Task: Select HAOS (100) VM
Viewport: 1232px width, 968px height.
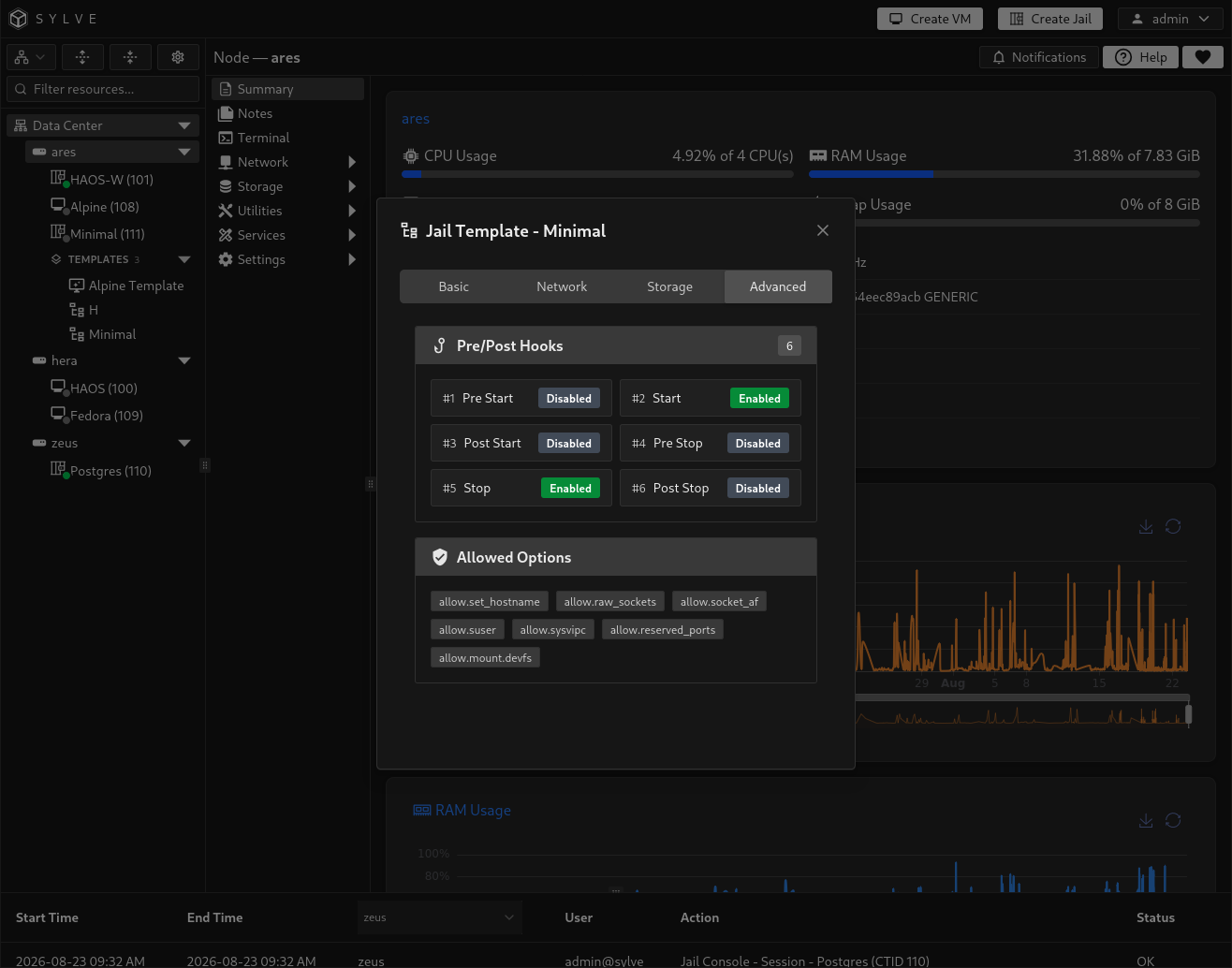Action: pyautogui.click(x=103, y=389)
